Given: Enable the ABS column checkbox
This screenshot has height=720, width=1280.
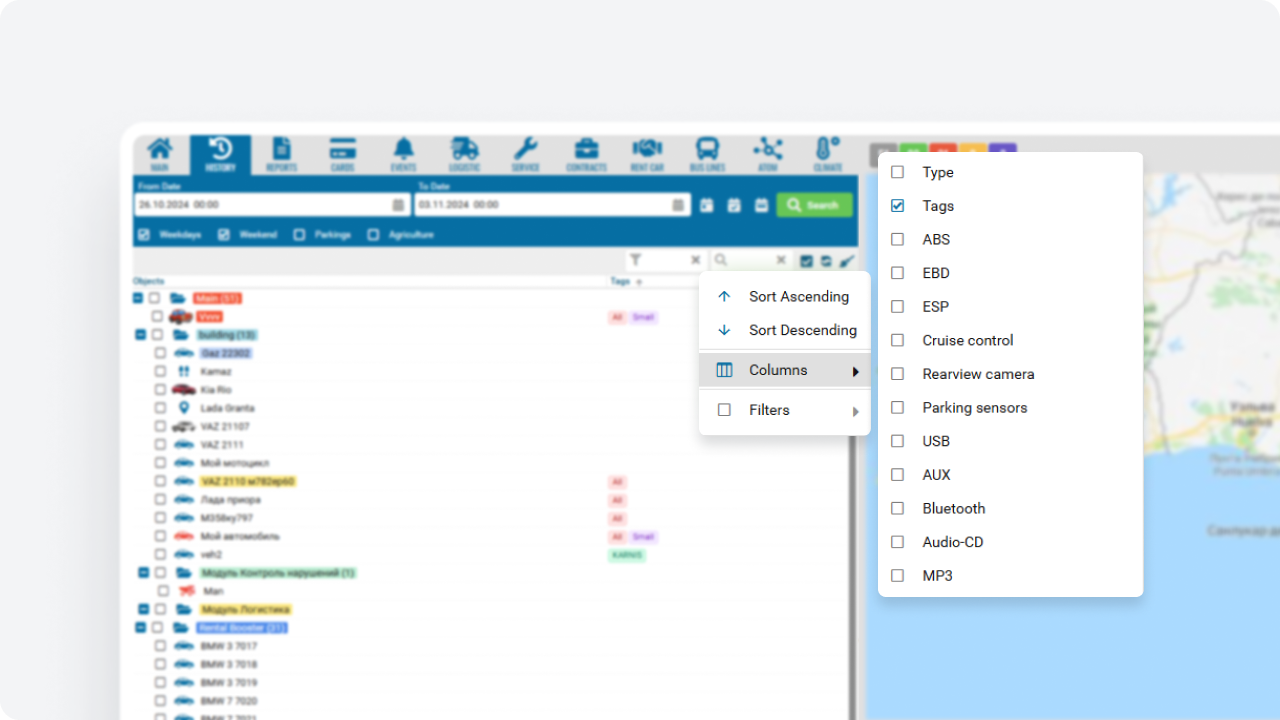Looking at the screenshot, I should tap(898, 240).
